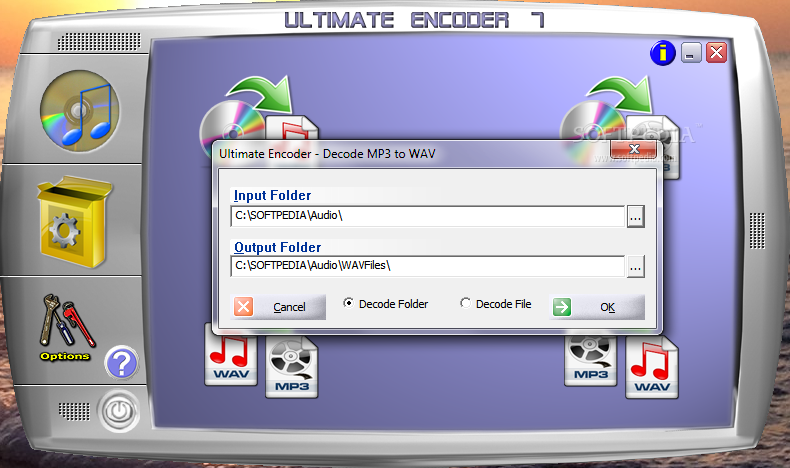Open Options tools icon
The image size is (790, 468).
point(67,327)
